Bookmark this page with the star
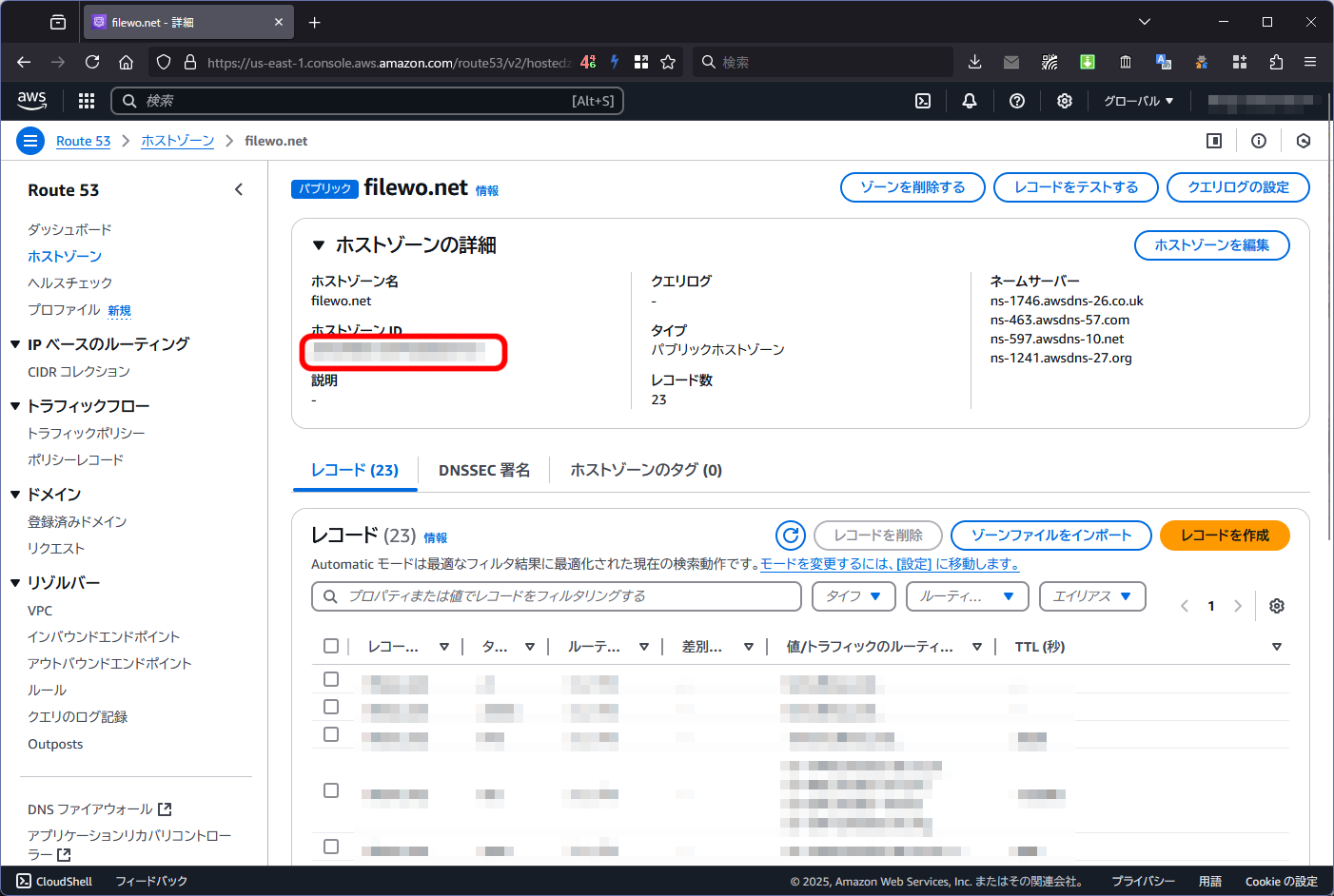 pos(668,62)
